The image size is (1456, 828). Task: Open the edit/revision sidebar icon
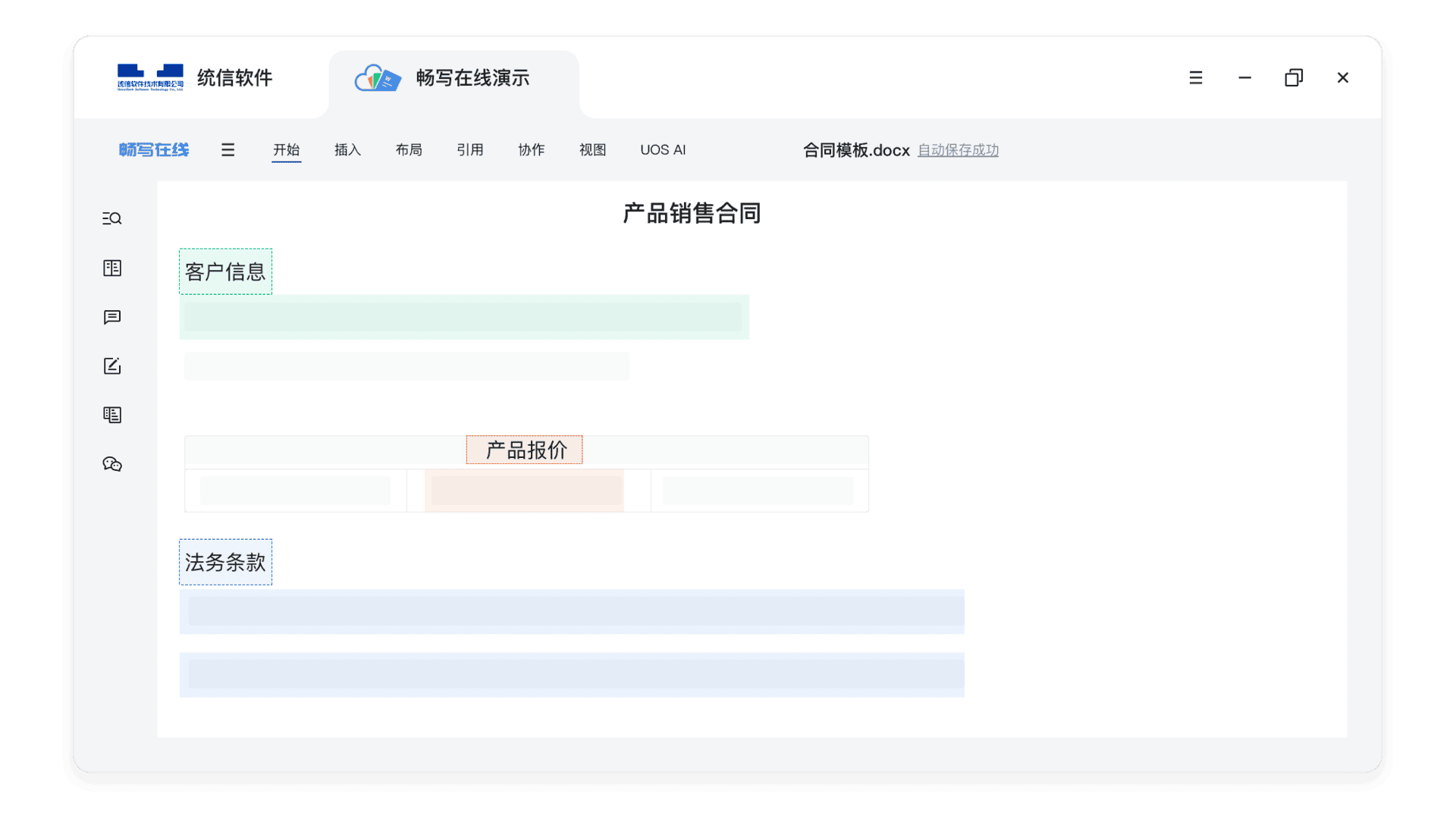tap(112, 366)
